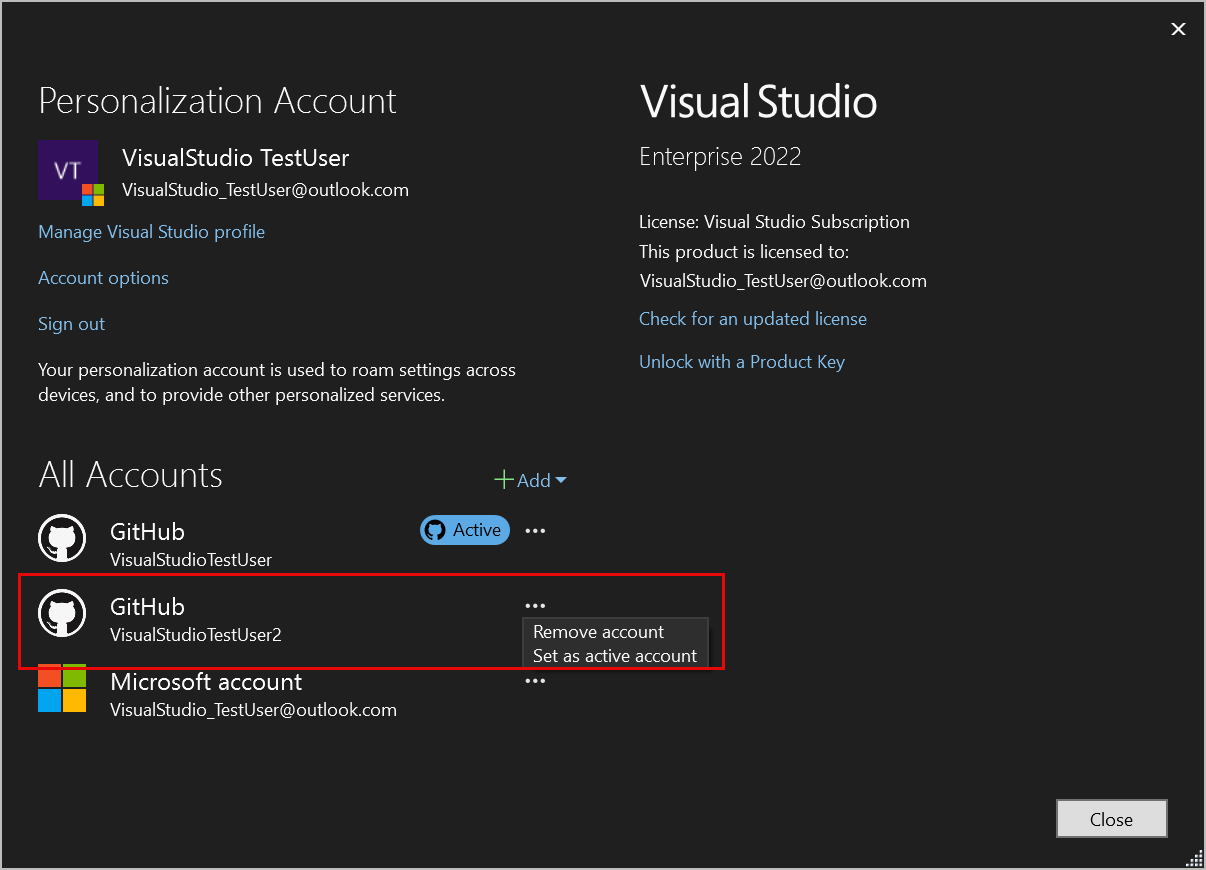Click the GitHub octocat icon for VisualStudioTestUser
Image resolution: width=1206 pixels, height=870 pixels.
tap(62, 538)
